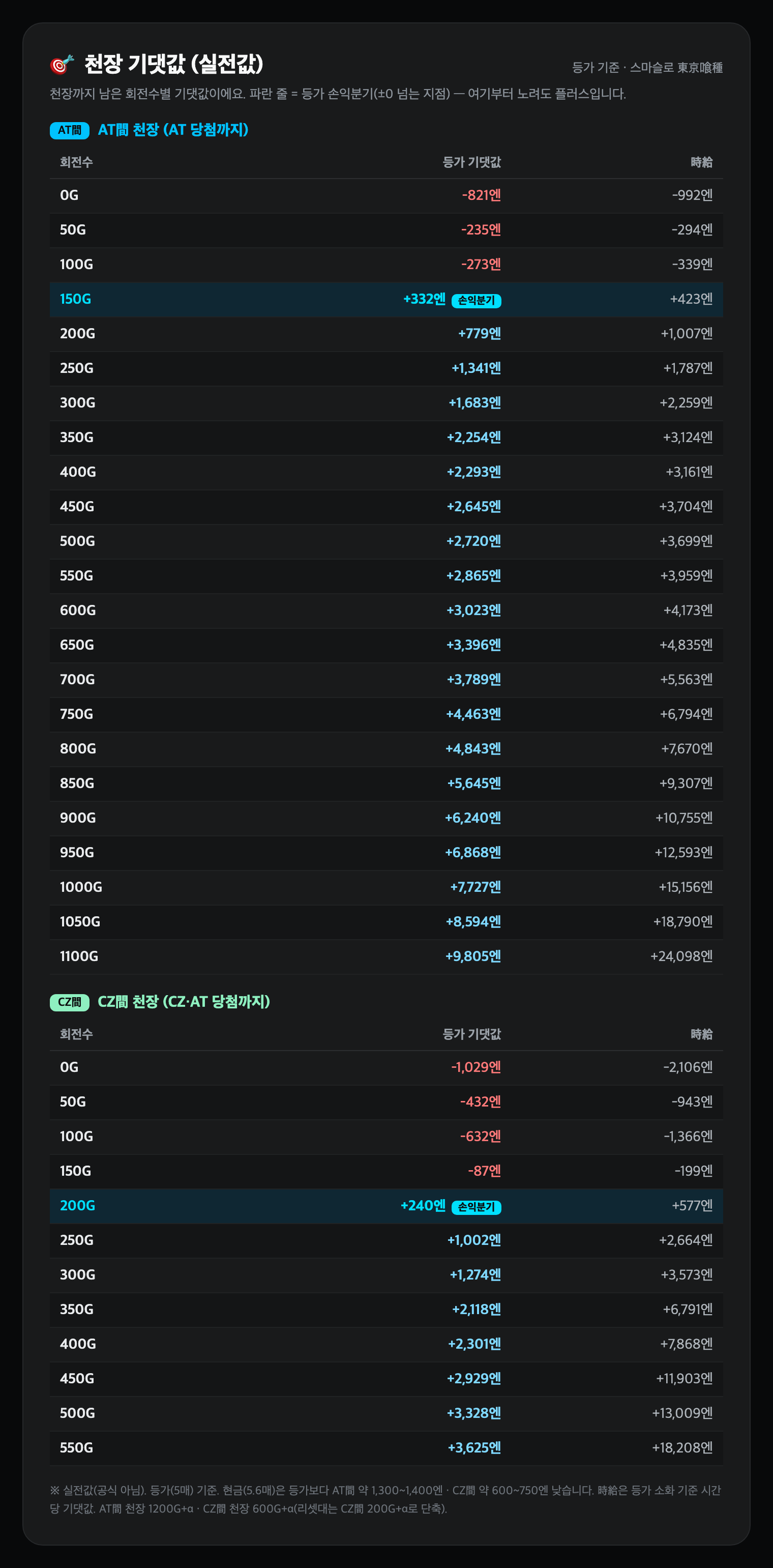Click the CZ間 천장 (CZ·AT 당첨까지) section heading

[x=184, y=1001]
